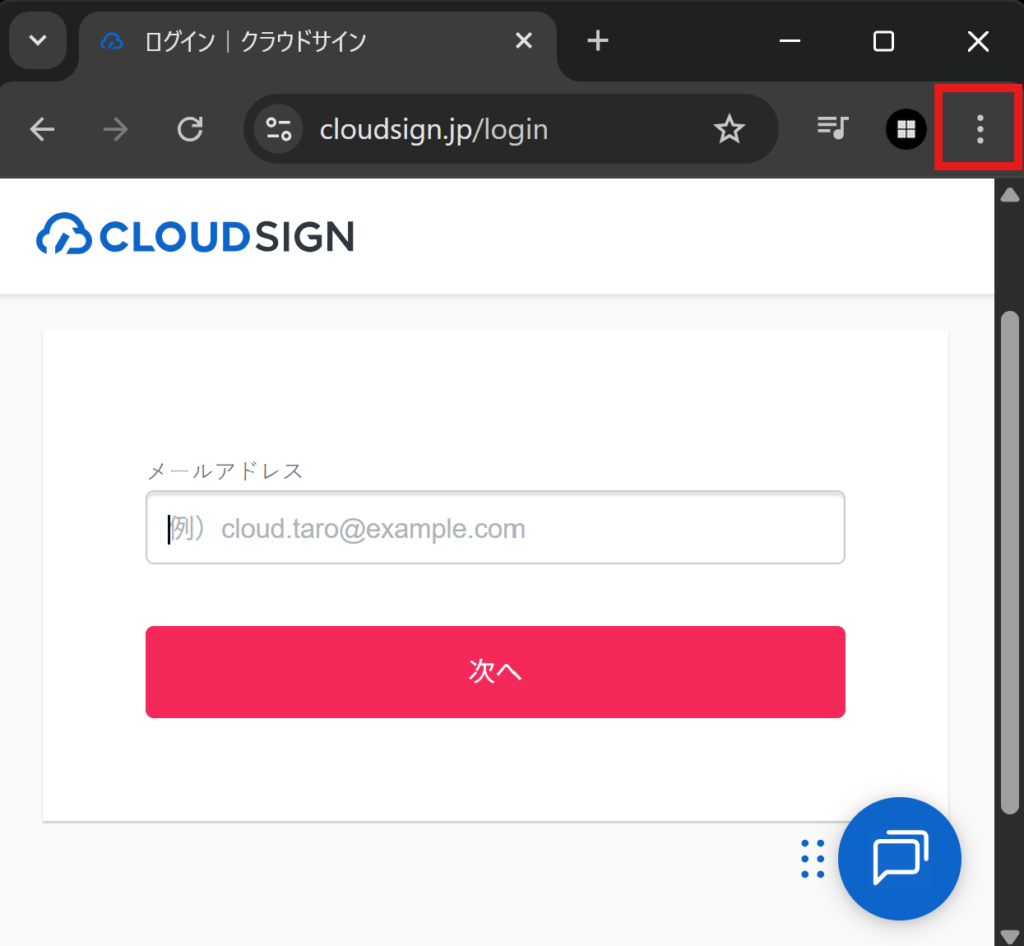Open the tab search dropdown chevron

(x=38, y=41)
